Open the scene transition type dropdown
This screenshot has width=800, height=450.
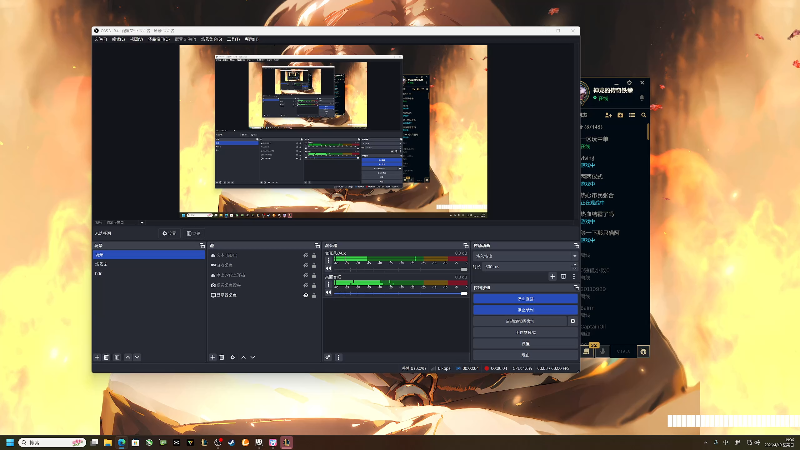coord(526,256)
